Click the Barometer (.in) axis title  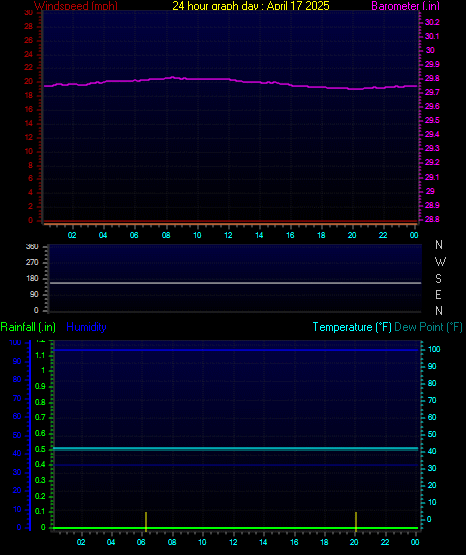point(405,6)
